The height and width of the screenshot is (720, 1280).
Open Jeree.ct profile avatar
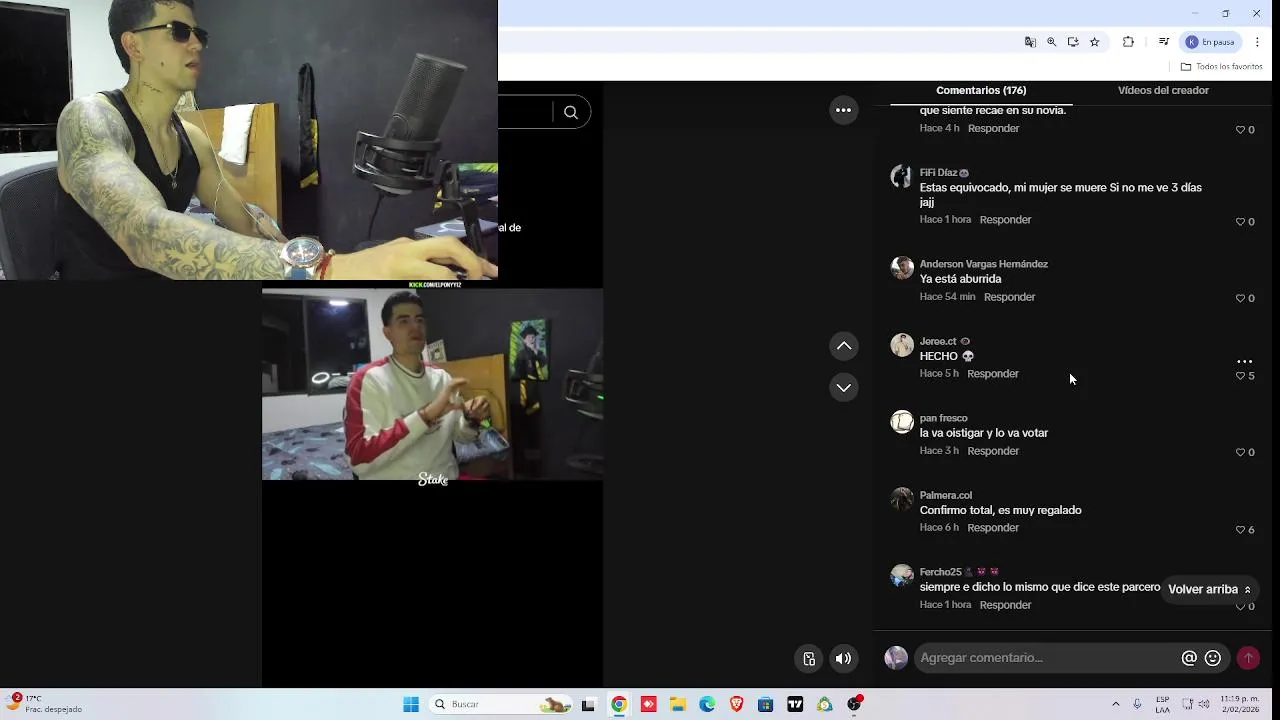point(902,345)
